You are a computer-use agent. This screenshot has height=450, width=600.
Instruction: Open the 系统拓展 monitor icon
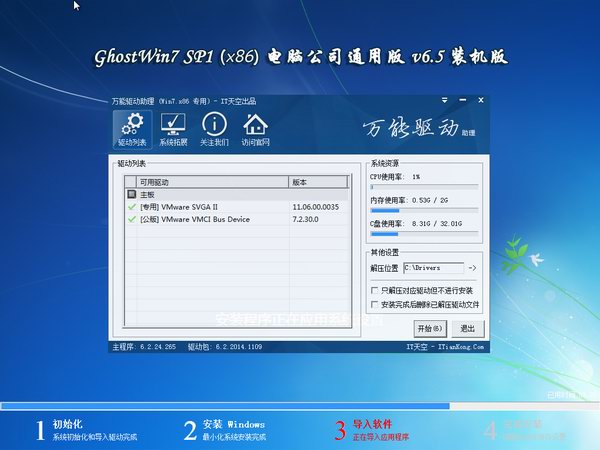(x=173, y=129)
